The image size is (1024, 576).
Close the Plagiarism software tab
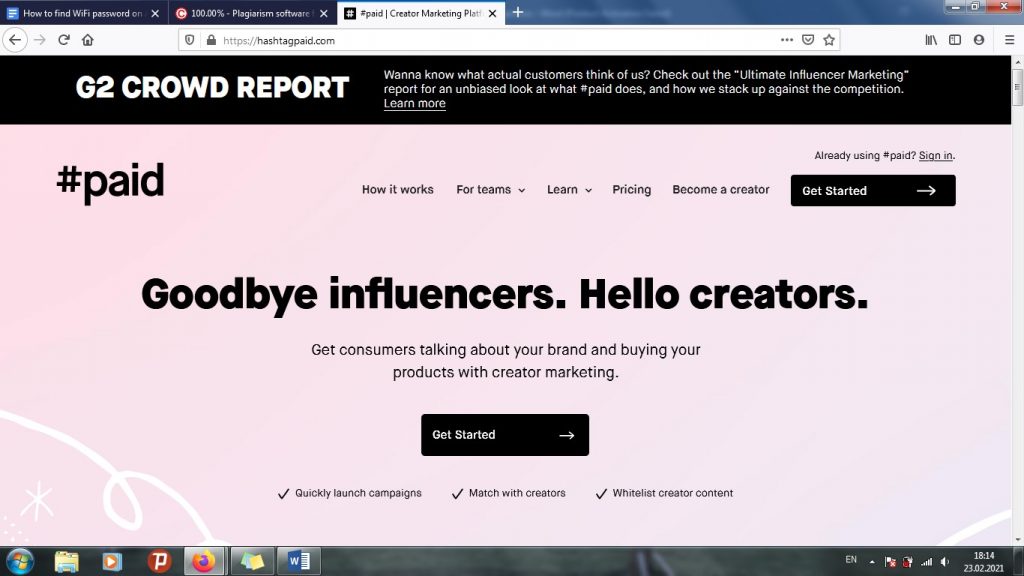[x=324, y=13]
